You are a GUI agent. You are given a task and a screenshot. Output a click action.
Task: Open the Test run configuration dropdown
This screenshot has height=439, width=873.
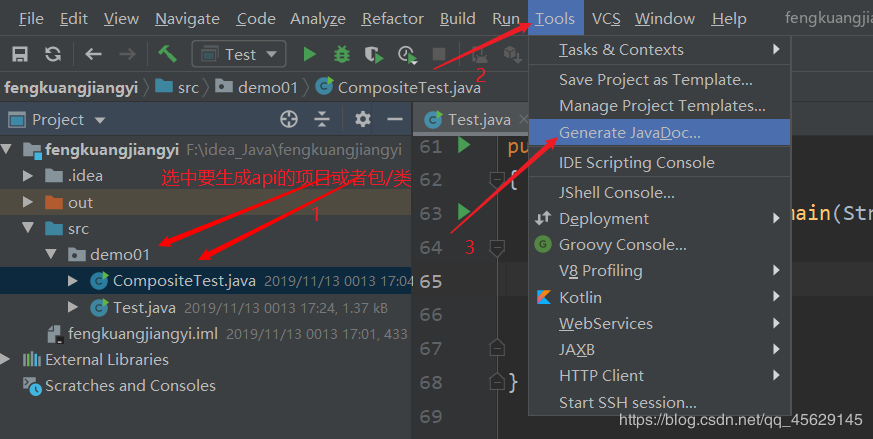pos(239,54)
